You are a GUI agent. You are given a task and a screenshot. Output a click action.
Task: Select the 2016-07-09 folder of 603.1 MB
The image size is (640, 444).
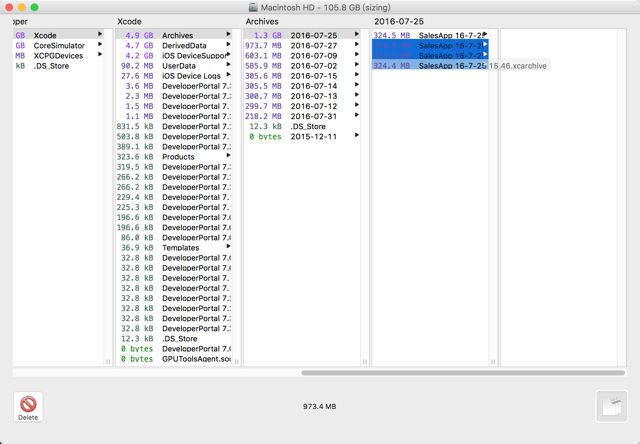[302, 56]
